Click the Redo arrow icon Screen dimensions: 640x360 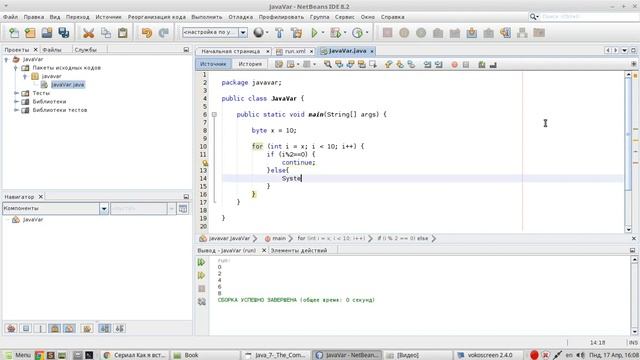click(164, 33)
